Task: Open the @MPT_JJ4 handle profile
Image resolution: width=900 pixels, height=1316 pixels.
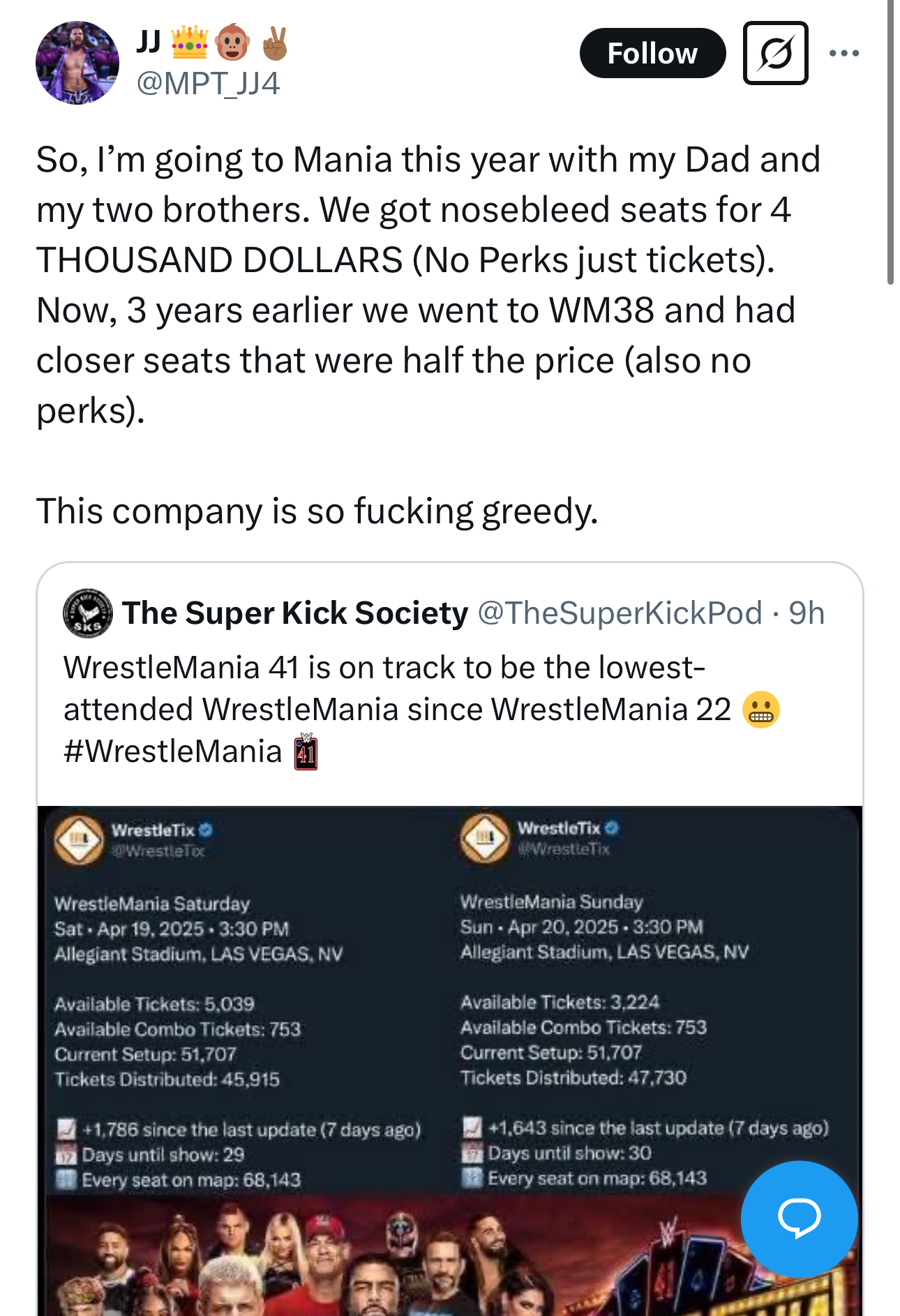Action: (208, 84)
